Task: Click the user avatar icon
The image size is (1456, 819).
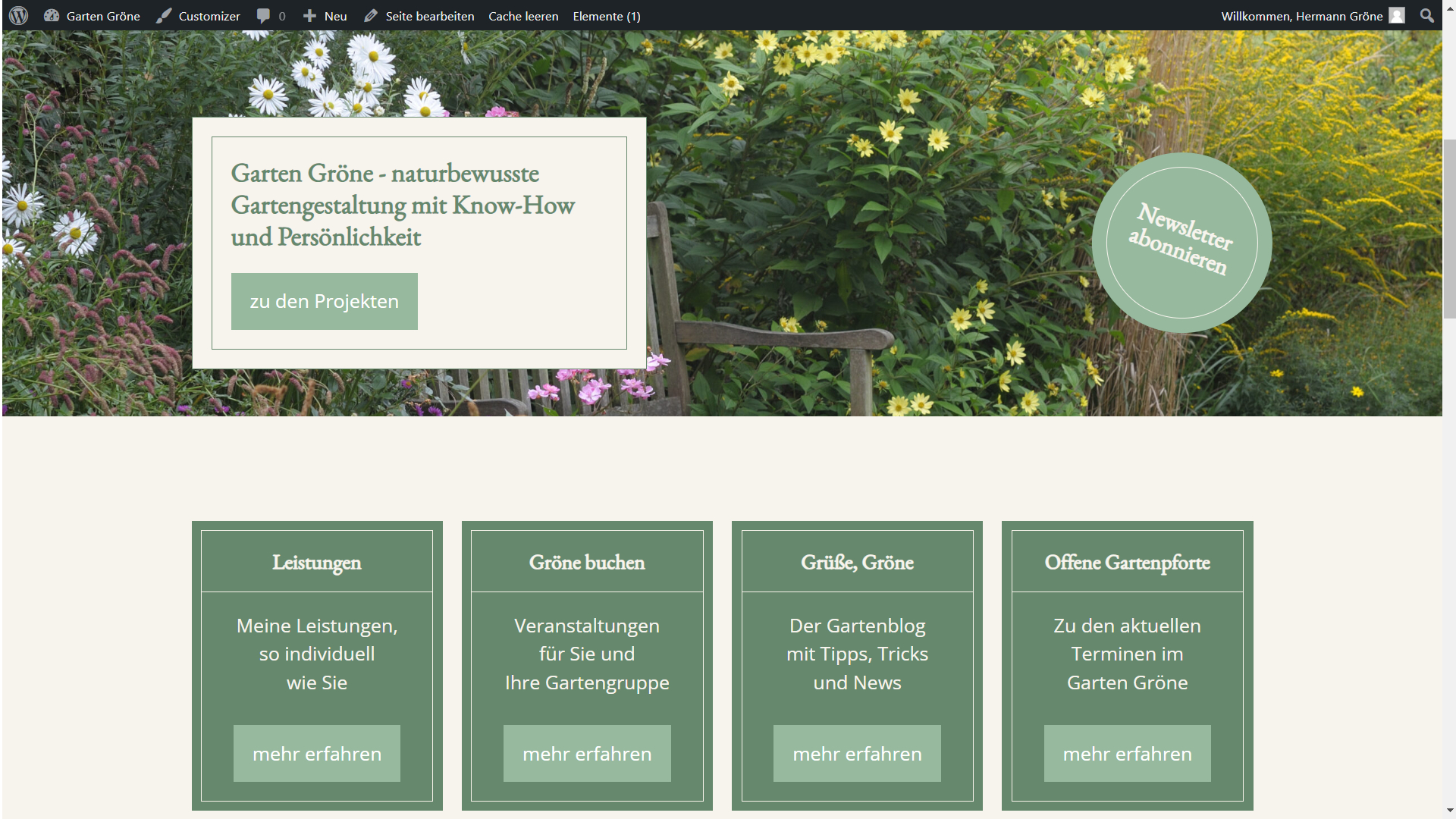Action: [1397, 16]
